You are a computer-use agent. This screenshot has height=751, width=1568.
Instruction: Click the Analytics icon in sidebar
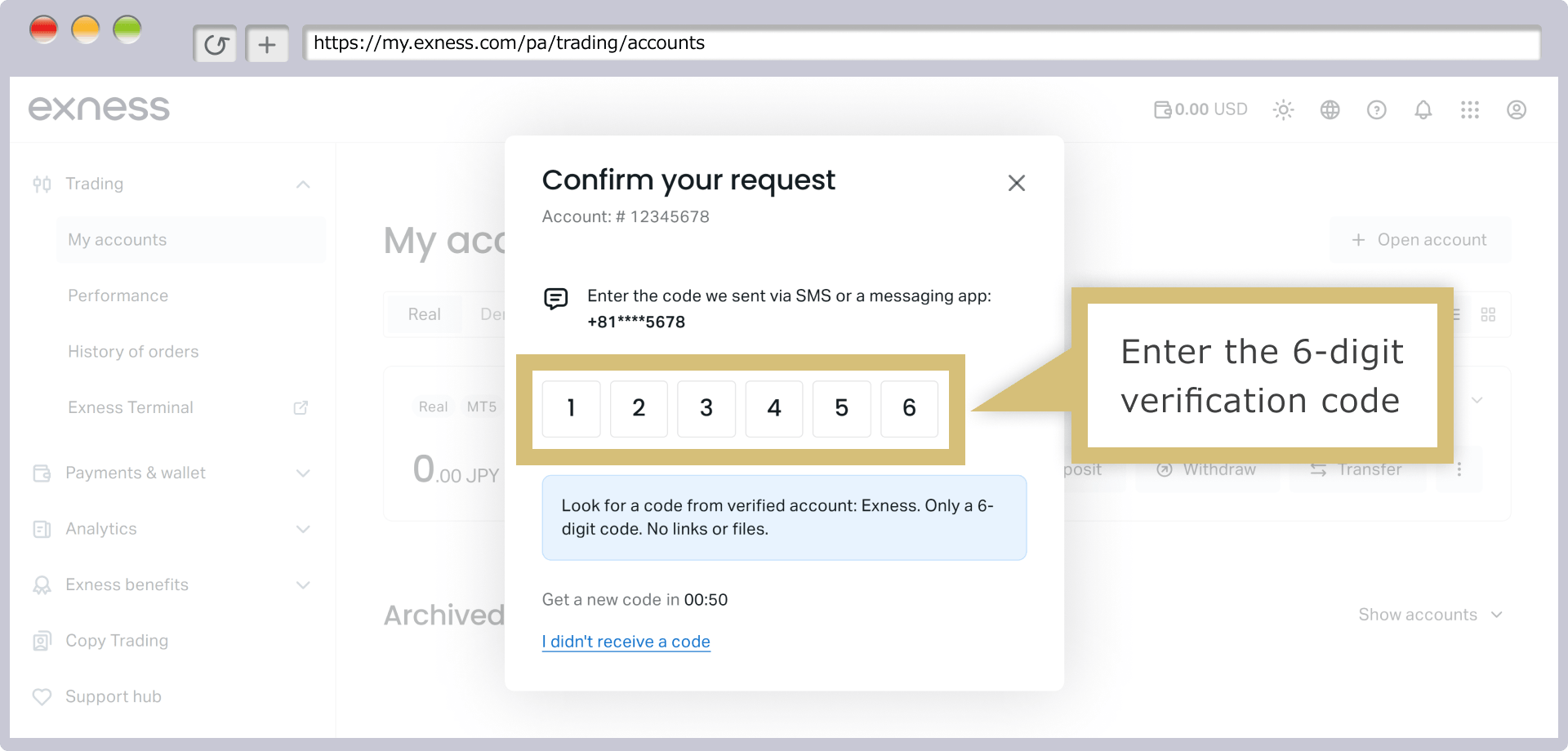pos(42,529)
